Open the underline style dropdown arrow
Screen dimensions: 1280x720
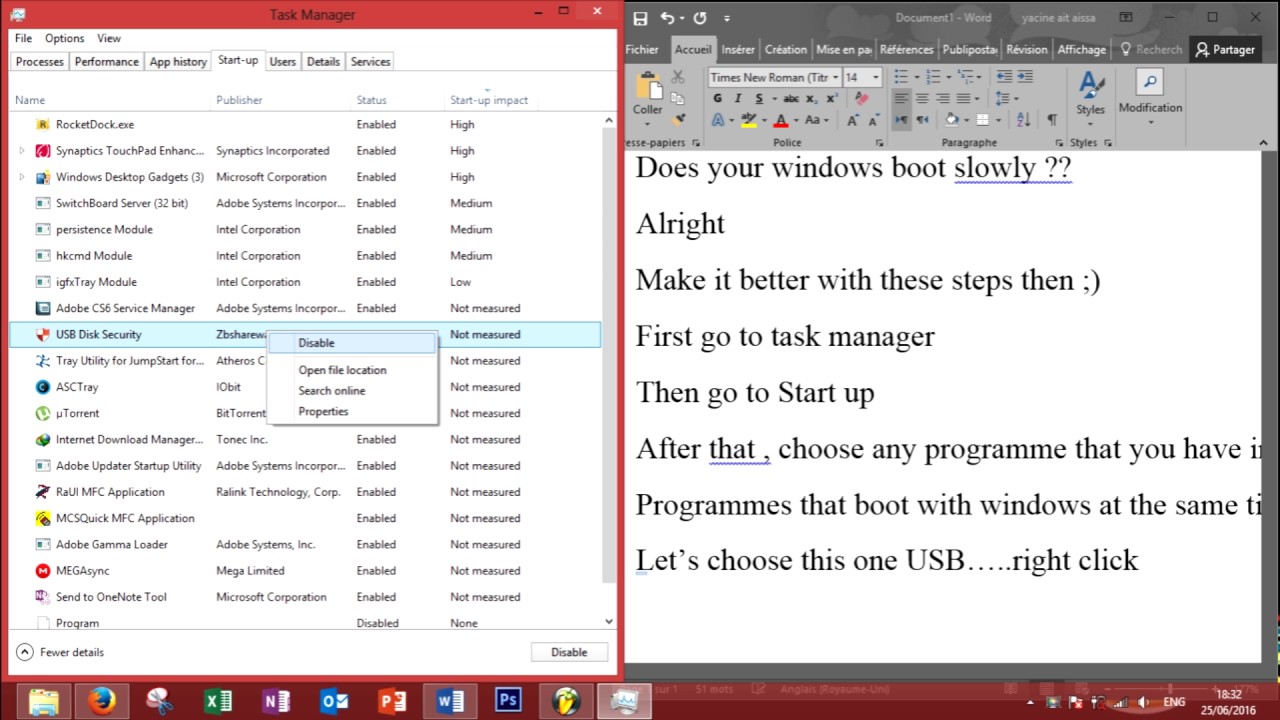tap(773, 98)
